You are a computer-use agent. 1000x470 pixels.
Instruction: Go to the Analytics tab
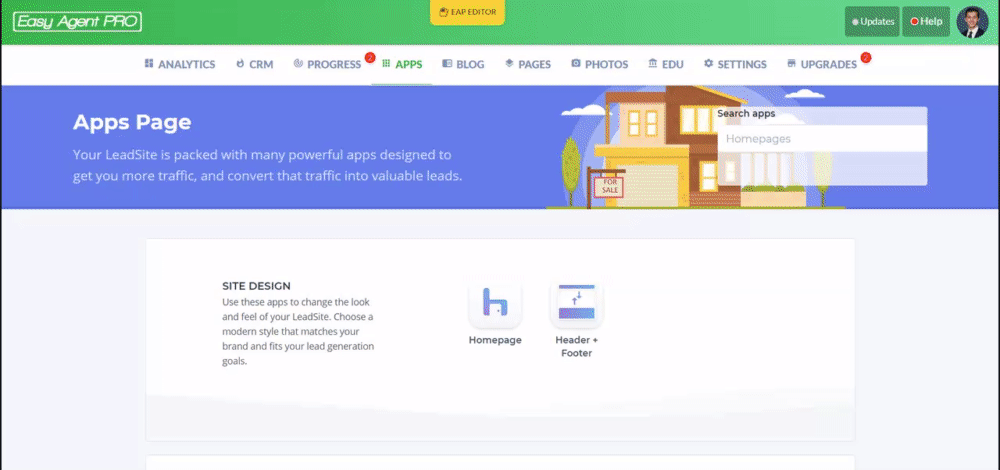click(x=180, y=64)
